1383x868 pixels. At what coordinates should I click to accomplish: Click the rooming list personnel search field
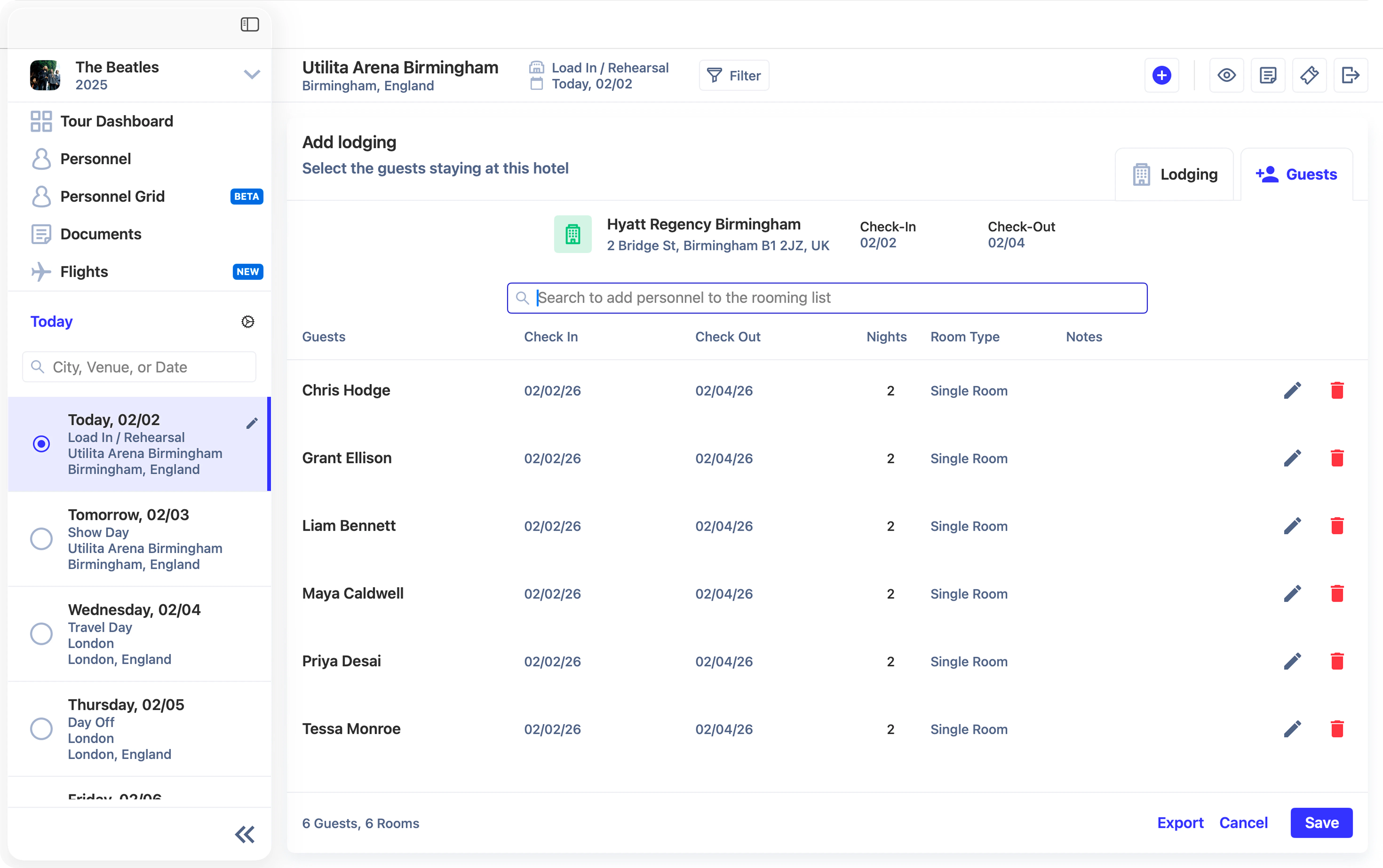[827, 298]
